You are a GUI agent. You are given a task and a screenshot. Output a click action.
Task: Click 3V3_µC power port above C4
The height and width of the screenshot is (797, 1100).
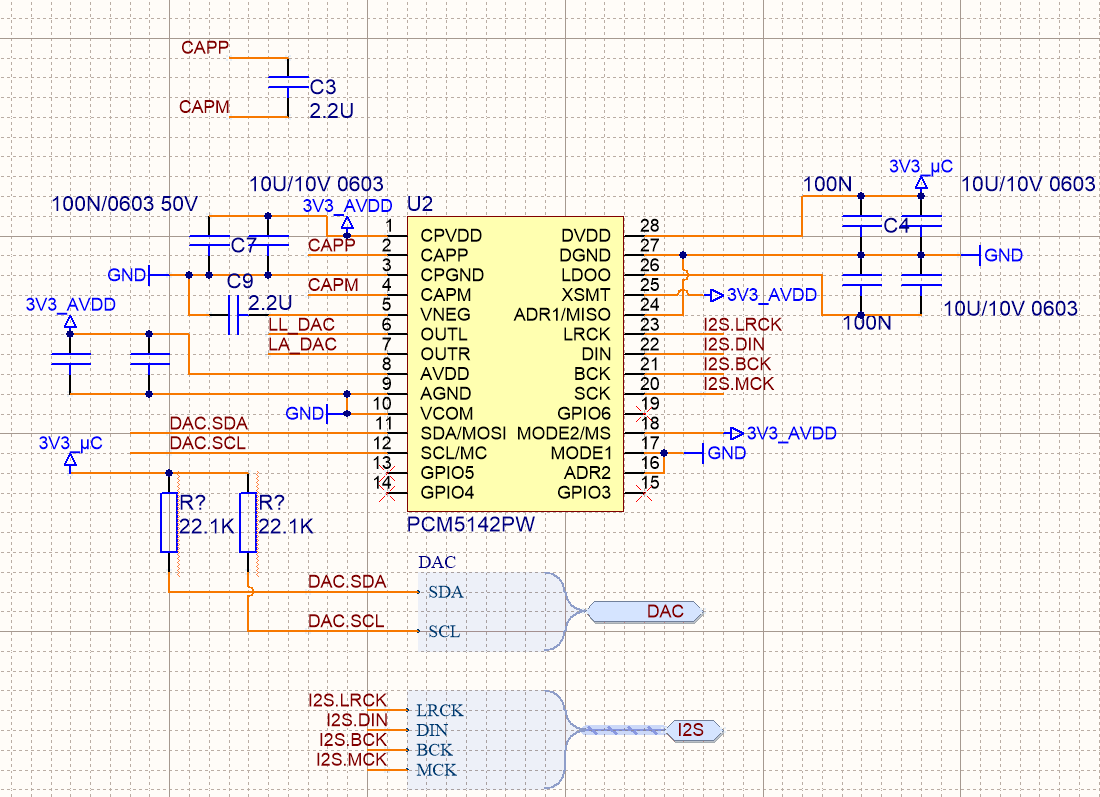pos(921,175)
